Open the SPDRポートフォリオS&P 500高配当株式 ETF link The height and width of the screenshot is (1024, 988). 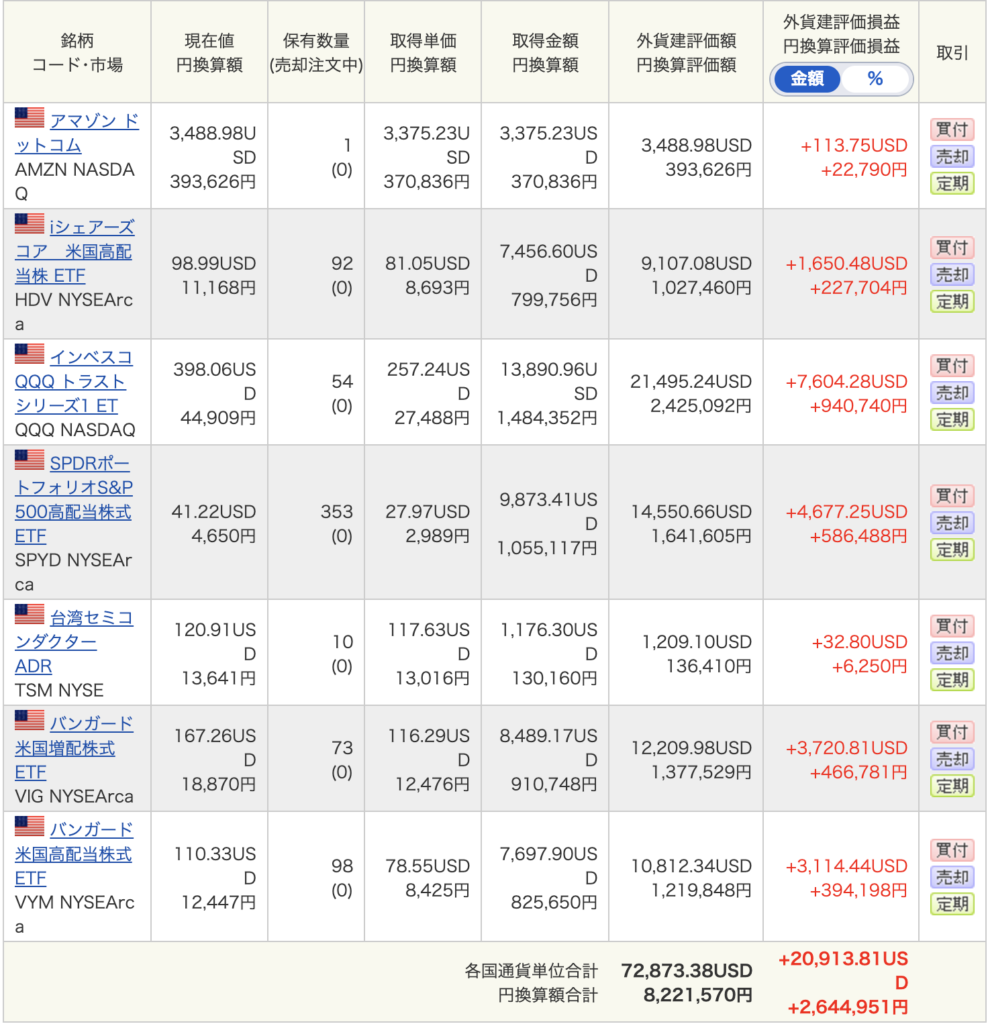74,500
